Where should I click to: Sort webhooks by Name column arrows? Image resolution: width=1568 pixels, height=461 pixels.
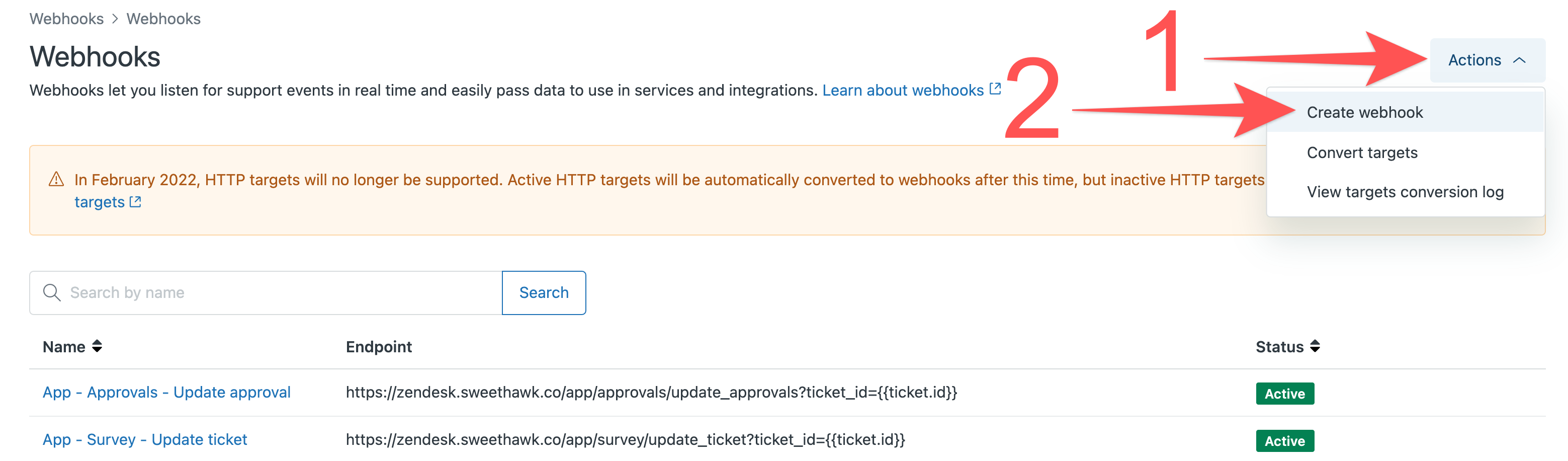97,347
